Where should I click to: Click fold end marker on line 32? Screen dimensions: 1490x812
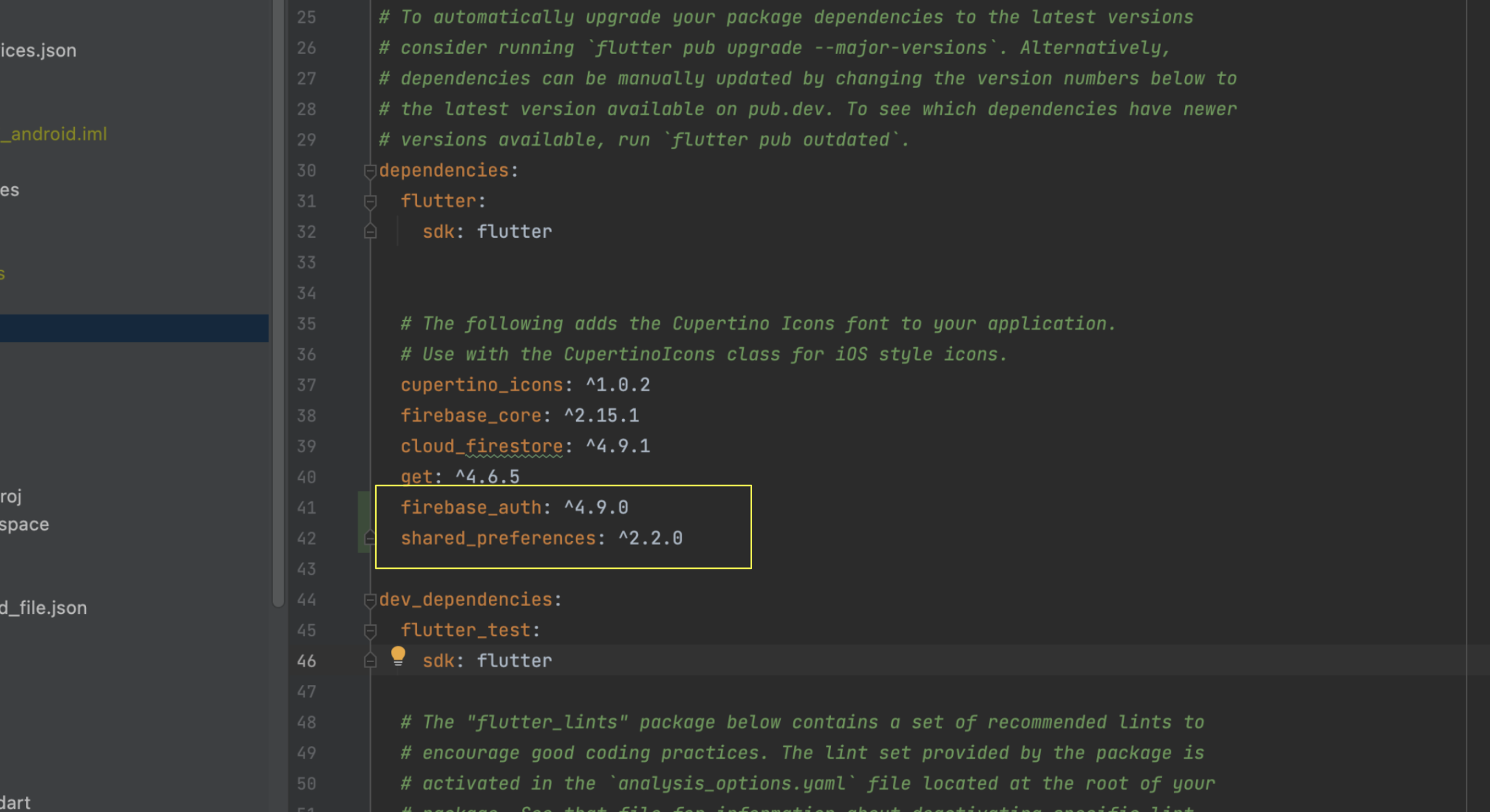370,231
